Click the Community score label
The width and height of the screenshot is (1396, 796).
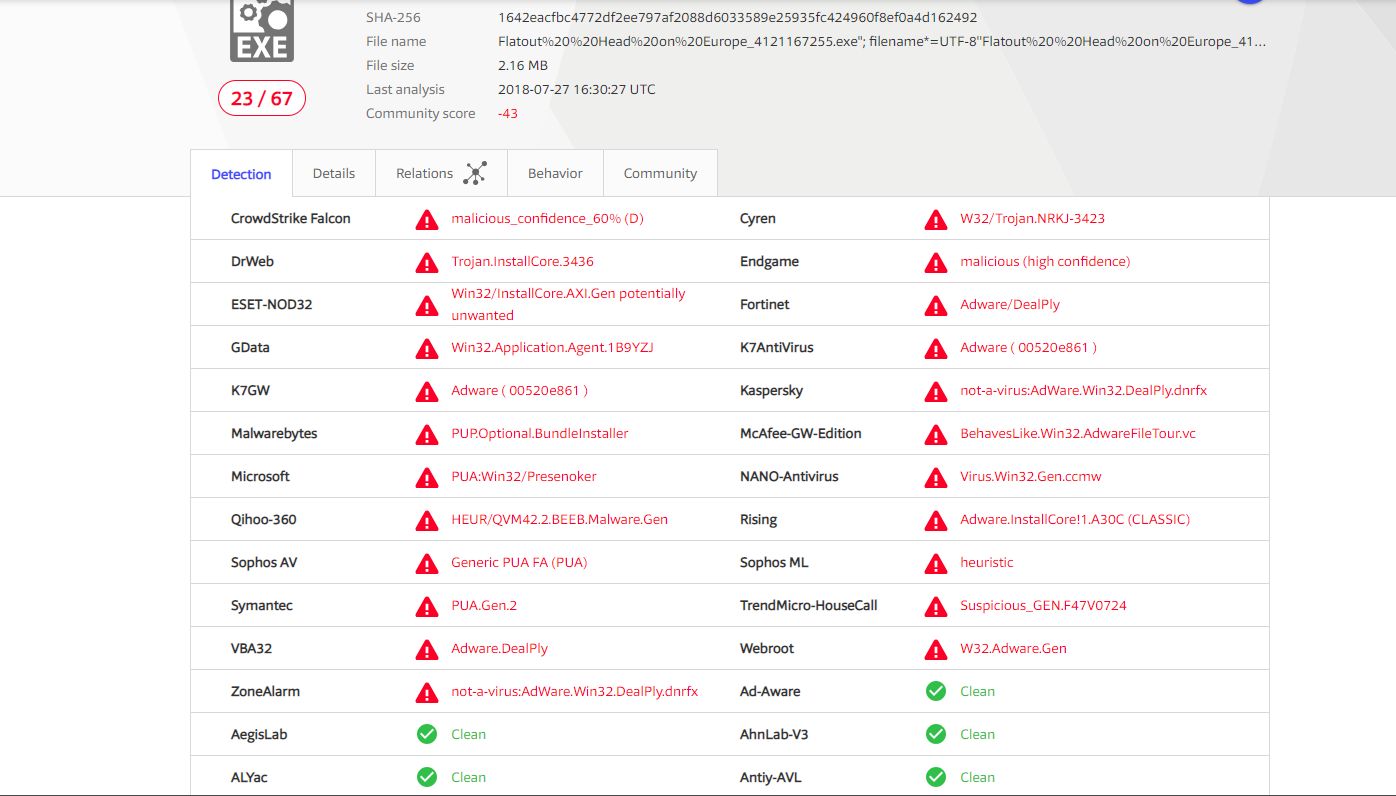[x=421, y=113]
